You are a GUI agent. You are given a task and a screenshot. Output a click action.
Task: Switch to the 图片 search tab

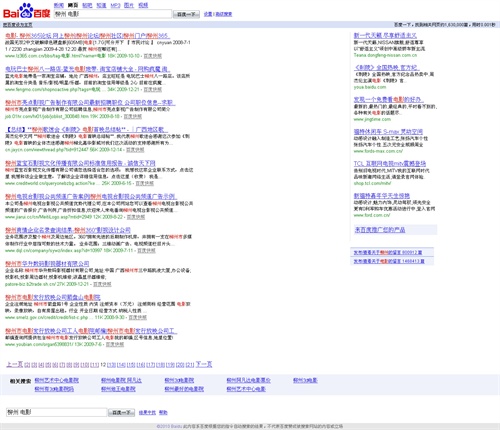129,5
